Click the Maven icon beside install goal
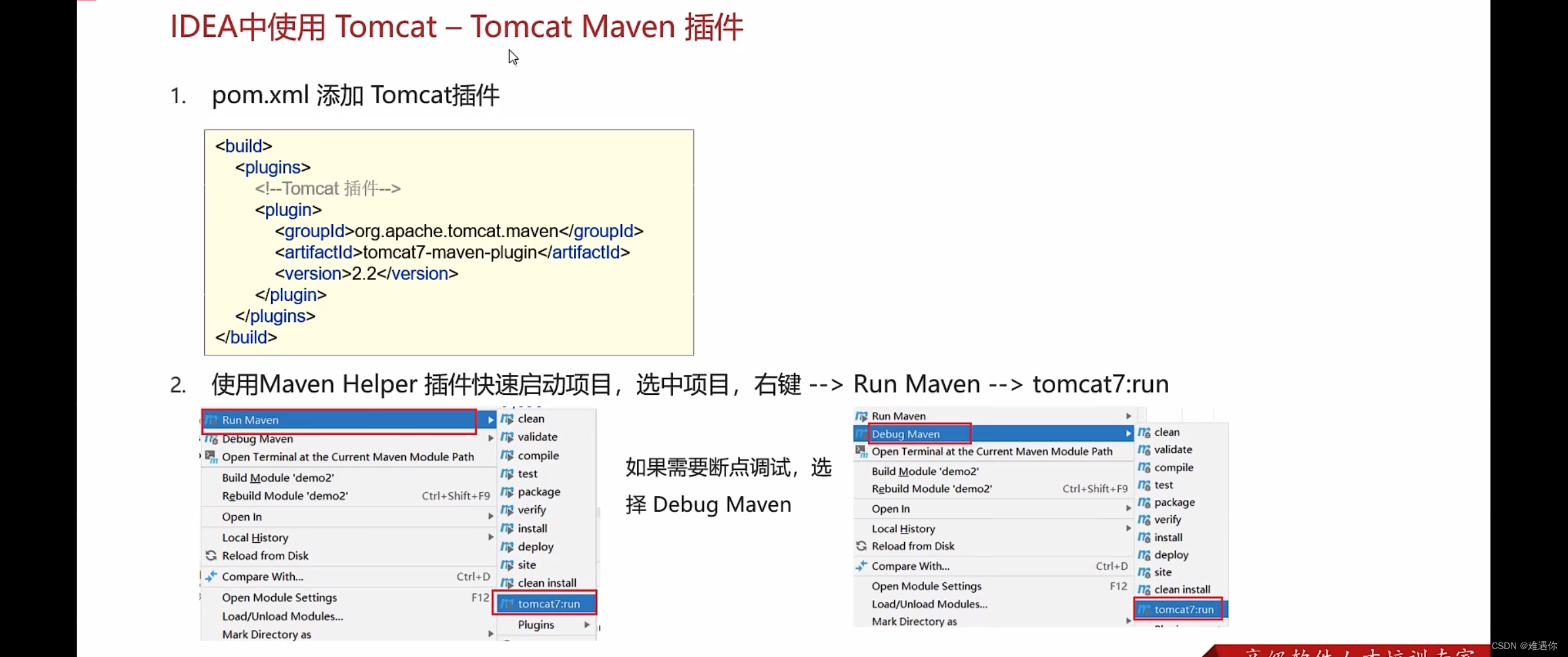 click(x=507, y=528)
